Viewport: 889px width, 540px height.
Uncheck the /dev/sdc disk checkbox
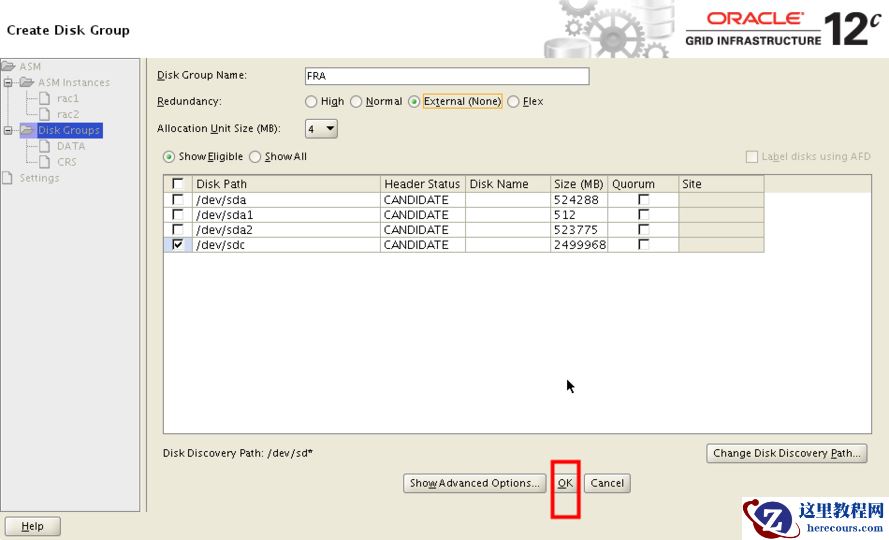(177, 244)
